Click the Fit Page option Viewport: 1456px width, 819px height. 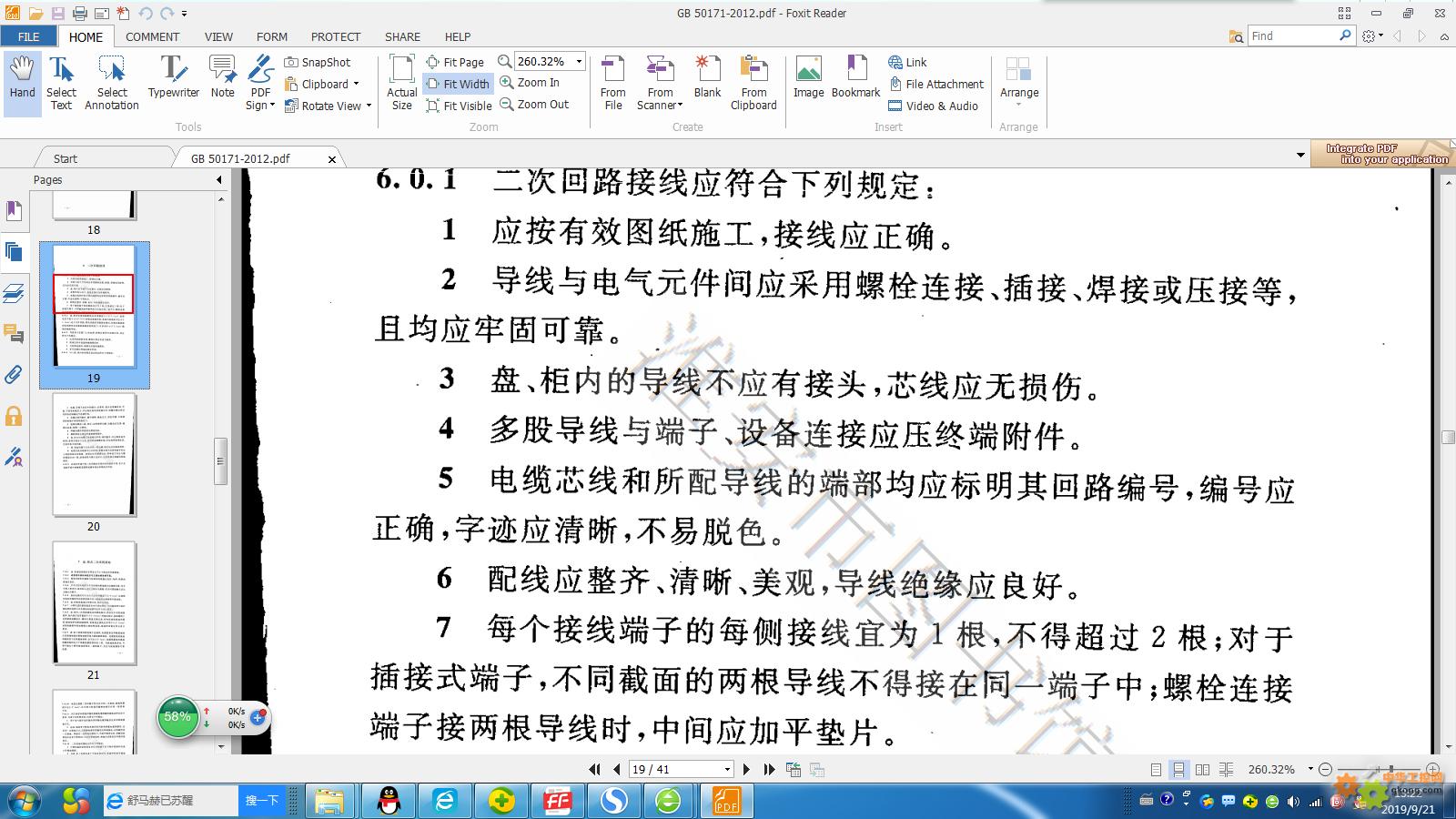tap(455, 62)
